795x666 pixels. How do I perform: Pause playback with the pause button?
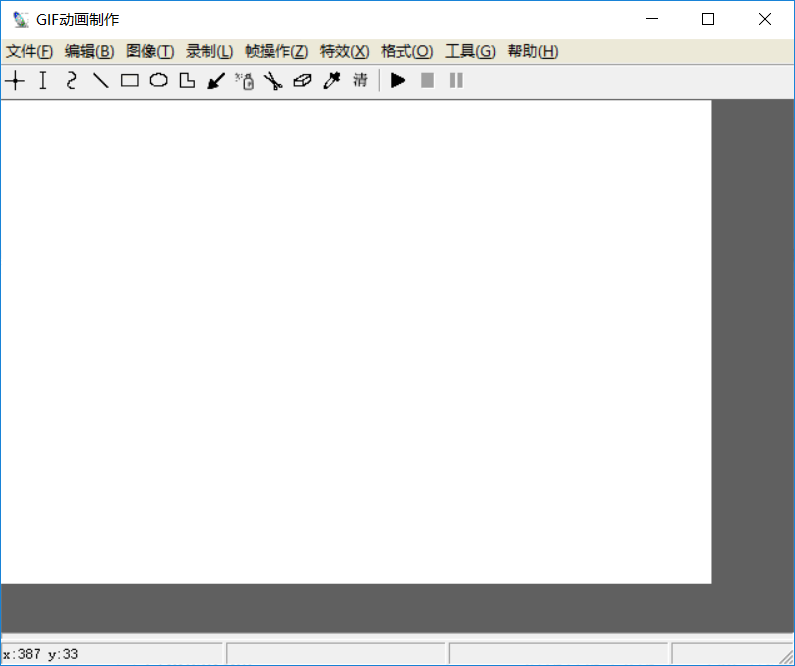(456, 81)
